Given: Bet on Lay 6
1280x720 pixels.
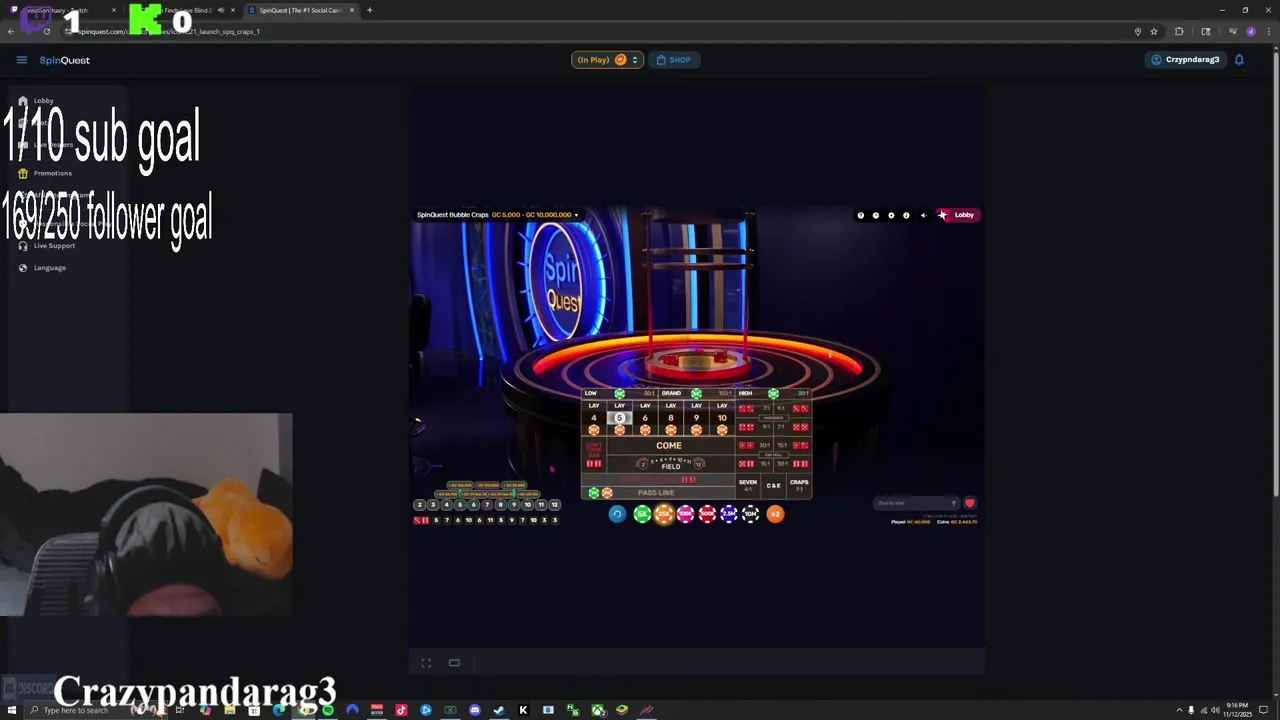Looking at the screenshot, I should 645,418.
